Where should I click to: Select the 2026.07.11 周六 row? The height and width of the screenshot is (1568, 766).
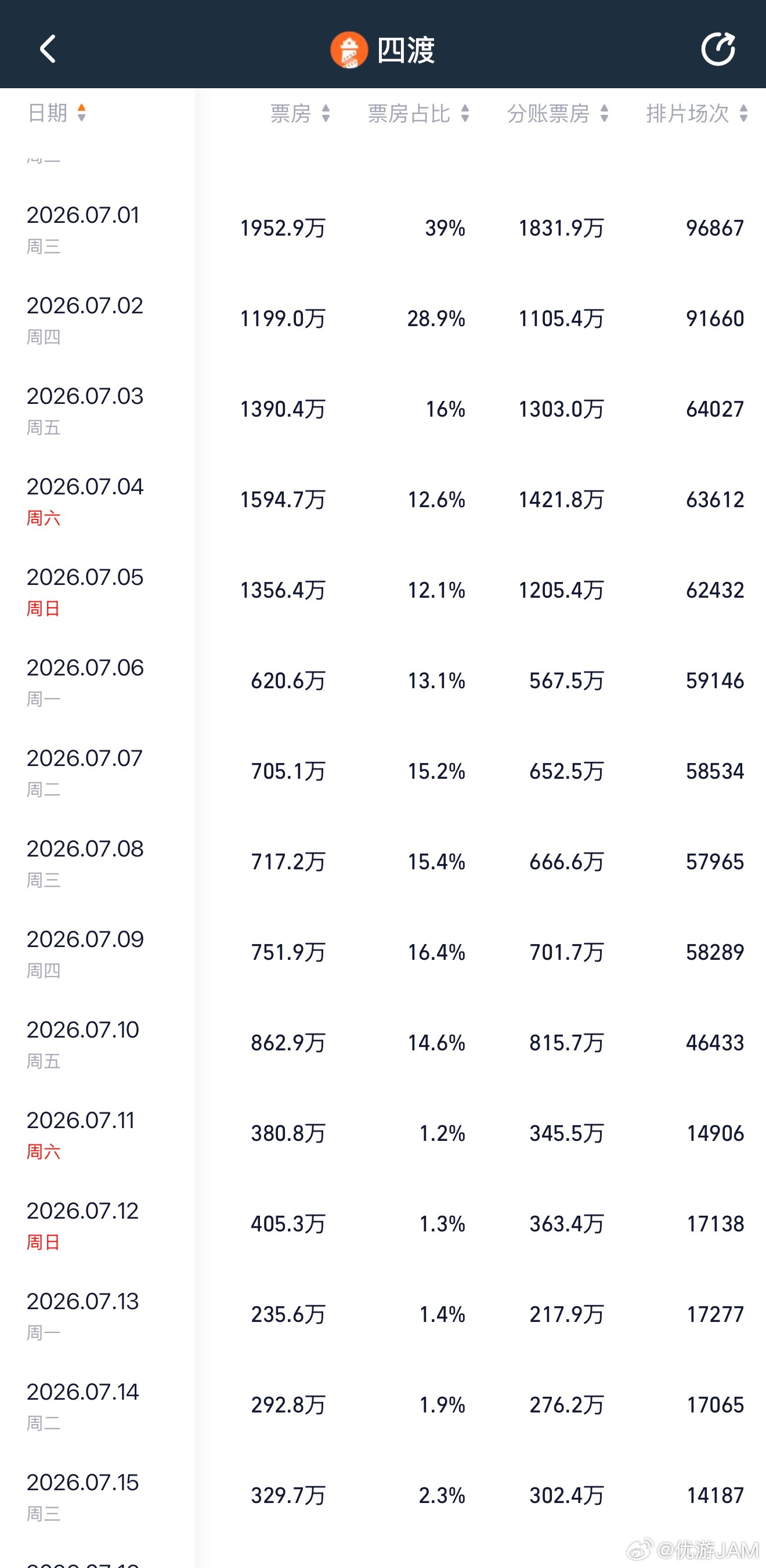pos(383,1133)
